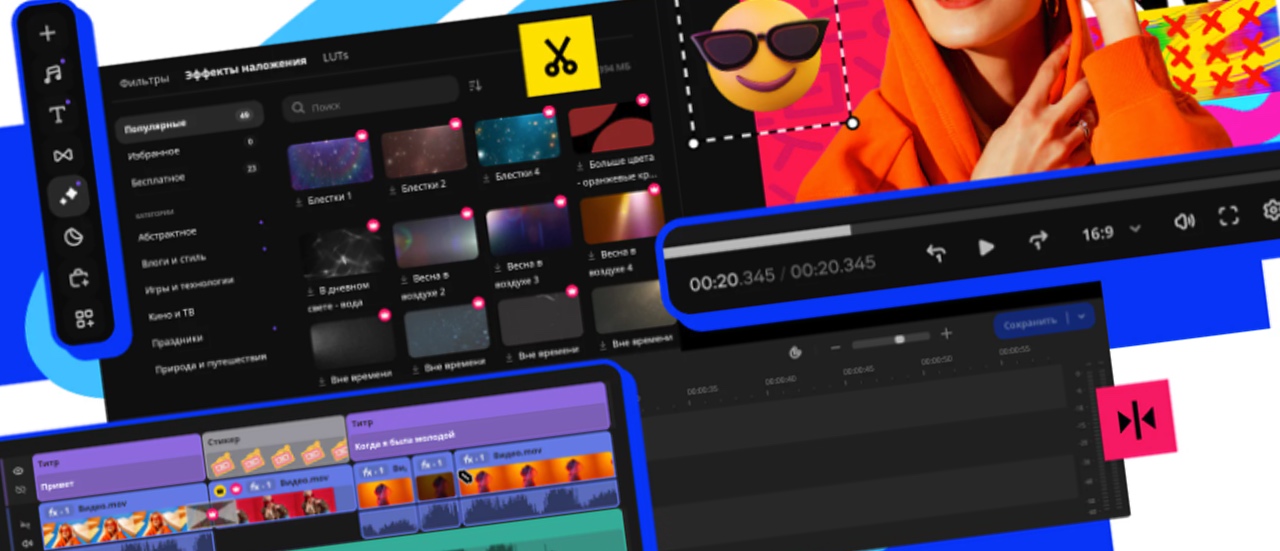Click the timeline zoom slider handle
The height and width of the screenshot is (551, 1280).
tap(899, 339)
